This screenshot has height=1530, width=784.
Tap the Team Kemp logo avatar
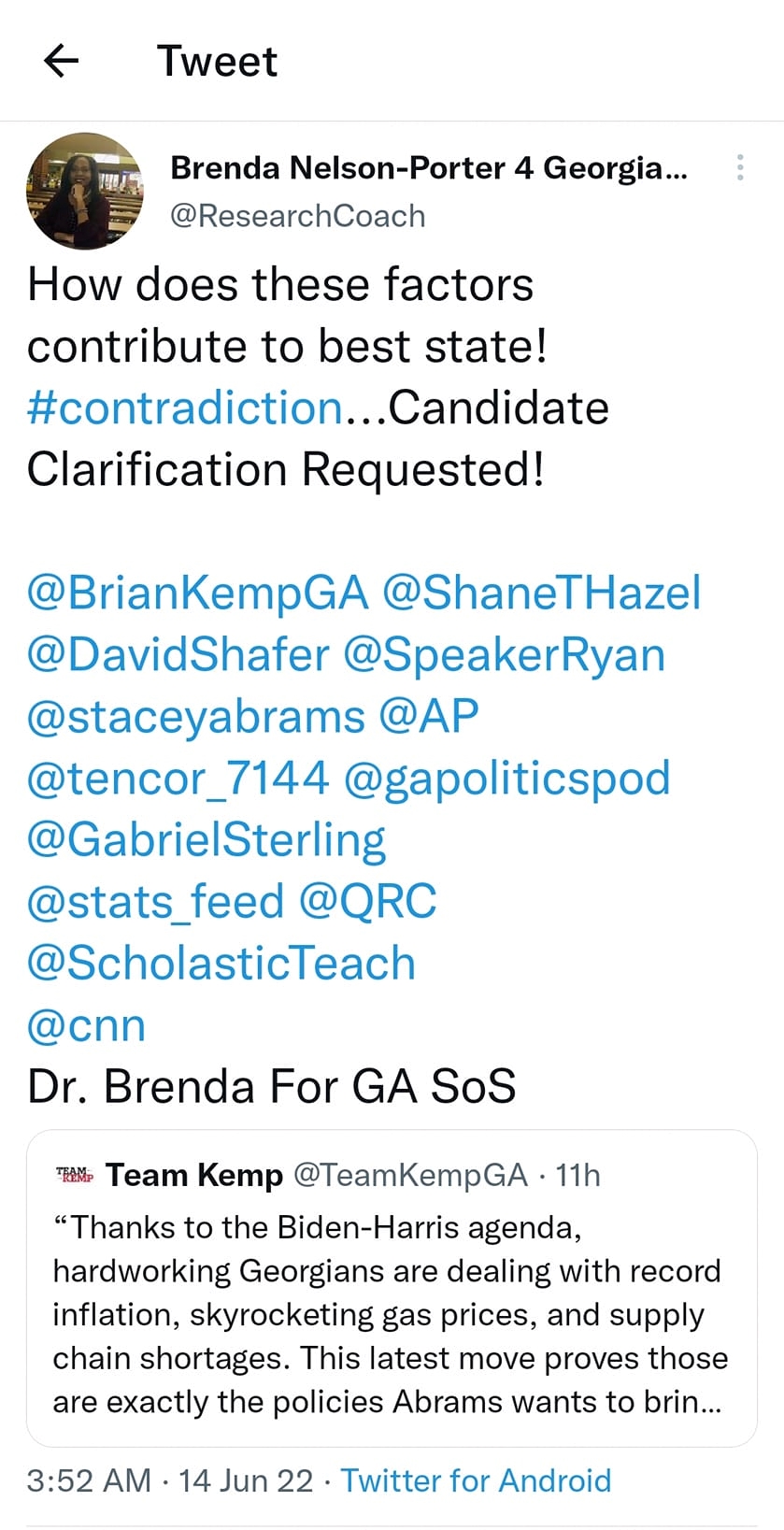[x=75, y=1175]
